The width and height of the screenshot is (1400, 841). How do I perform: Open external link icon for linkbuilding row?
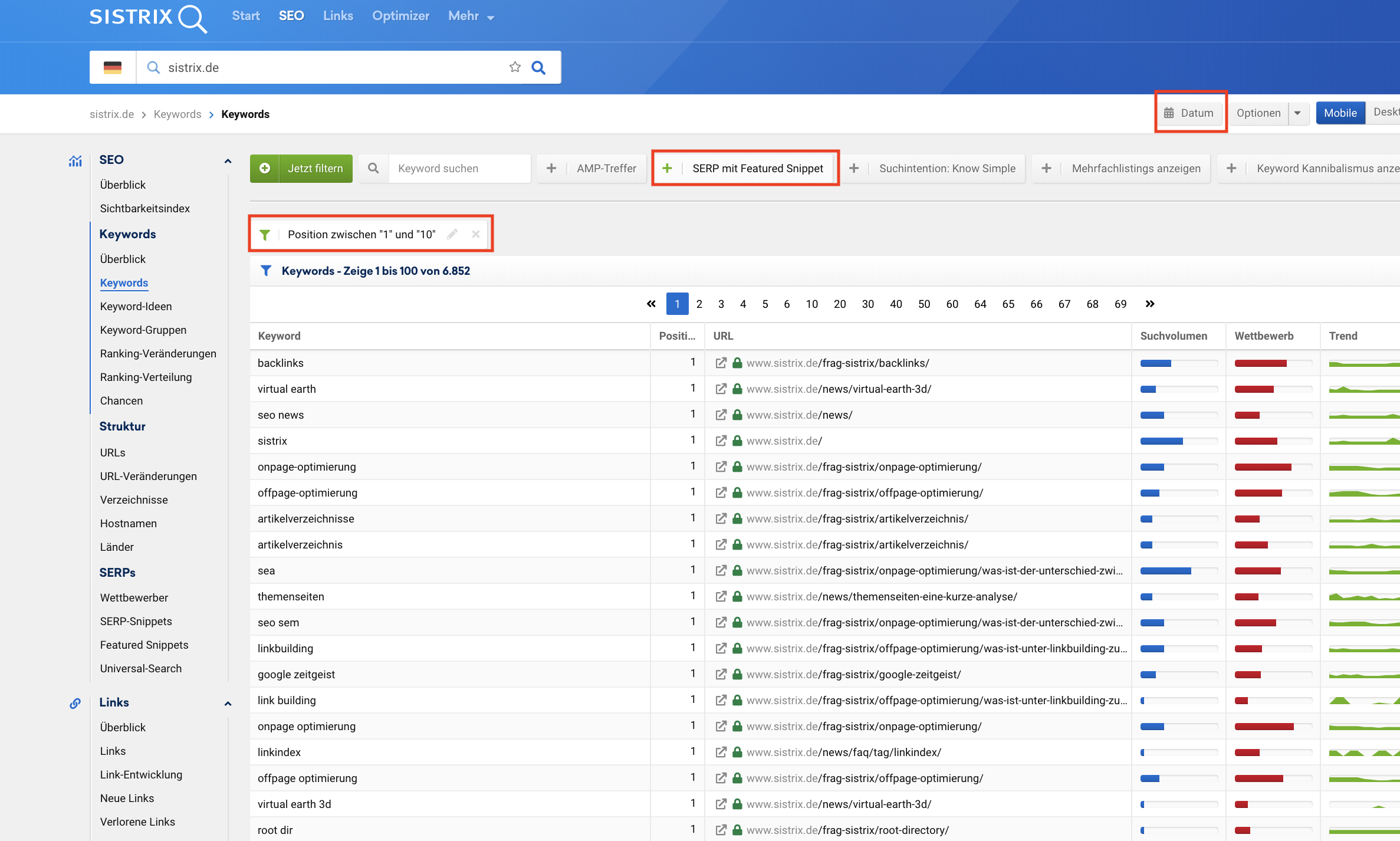tap(721, 648)
